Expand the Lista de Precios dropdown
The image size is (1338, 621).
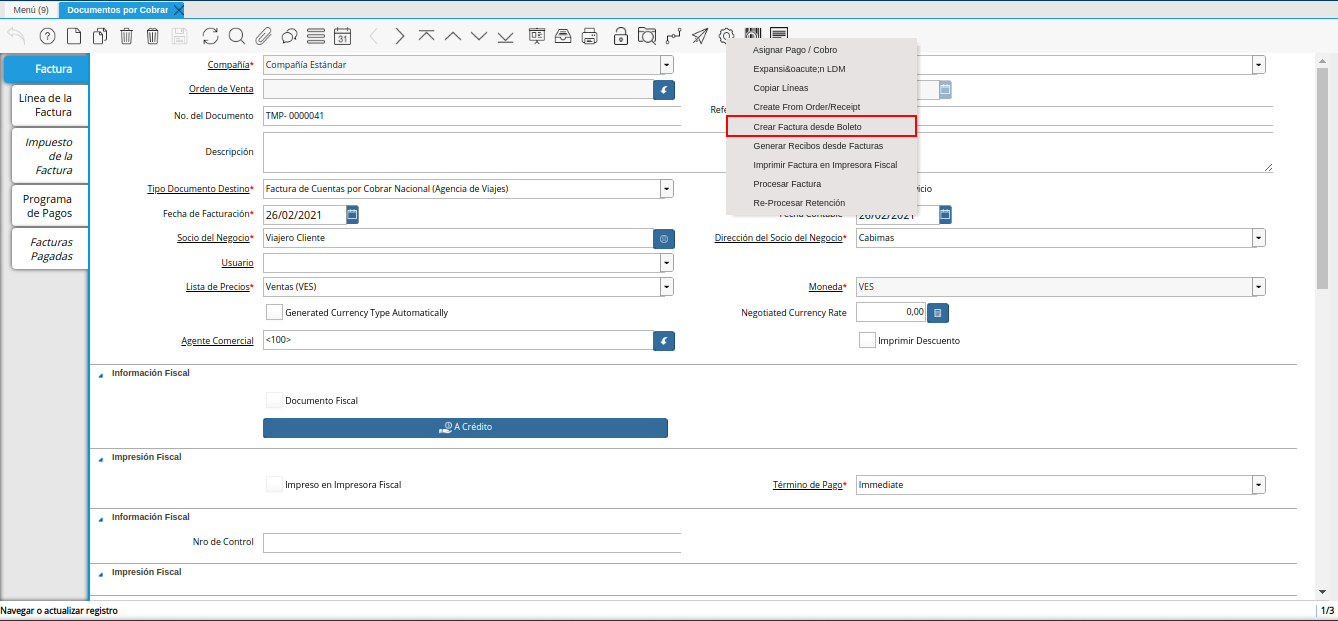pyautogui.click(x=666, y=287)
